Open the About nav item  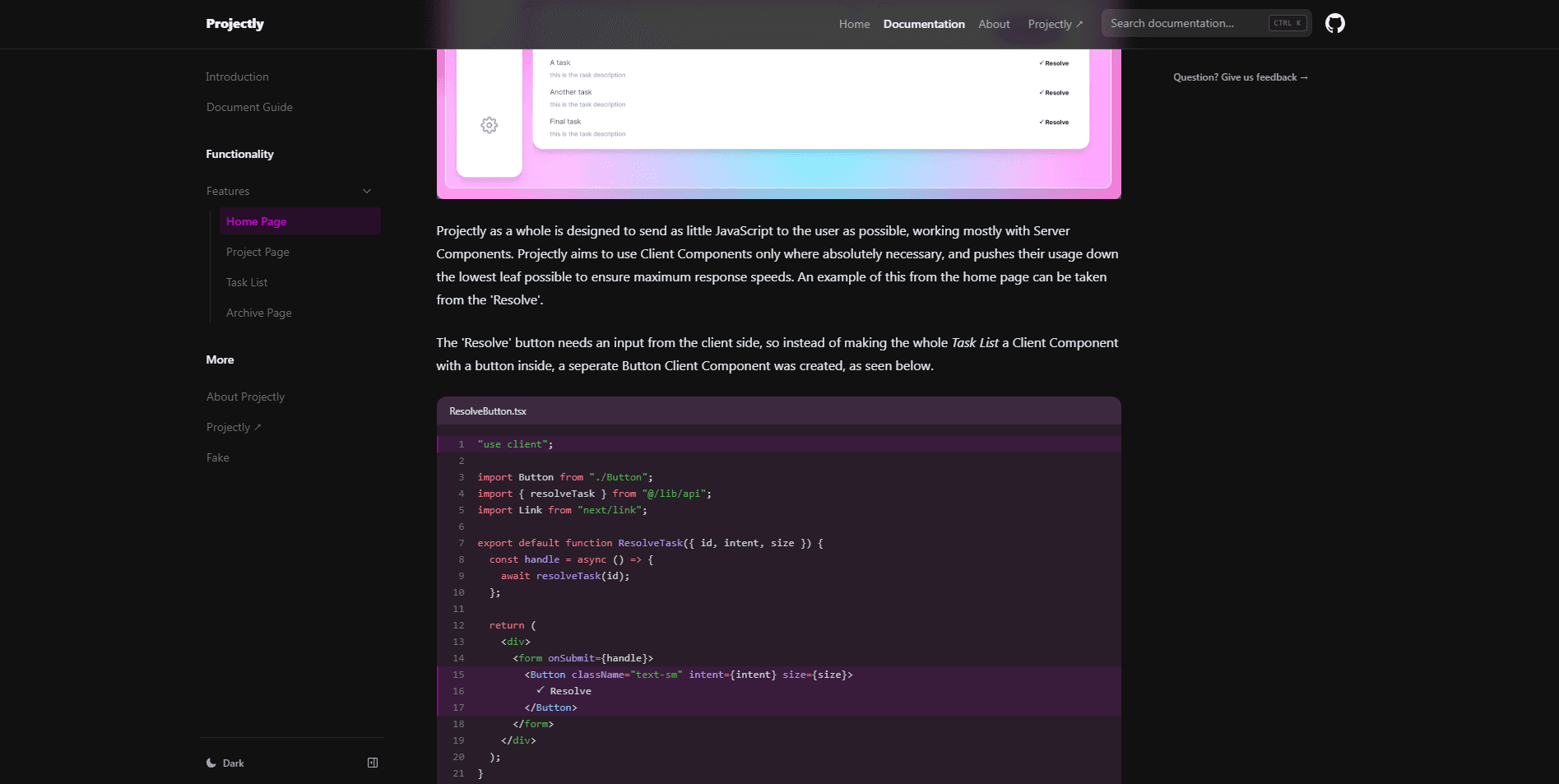pos(994,24)
